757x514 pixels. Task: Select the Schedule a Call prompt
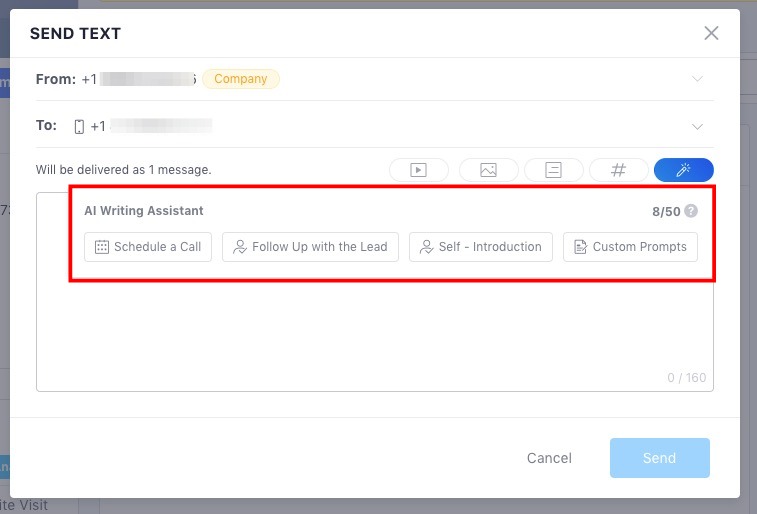pos(148,247)
